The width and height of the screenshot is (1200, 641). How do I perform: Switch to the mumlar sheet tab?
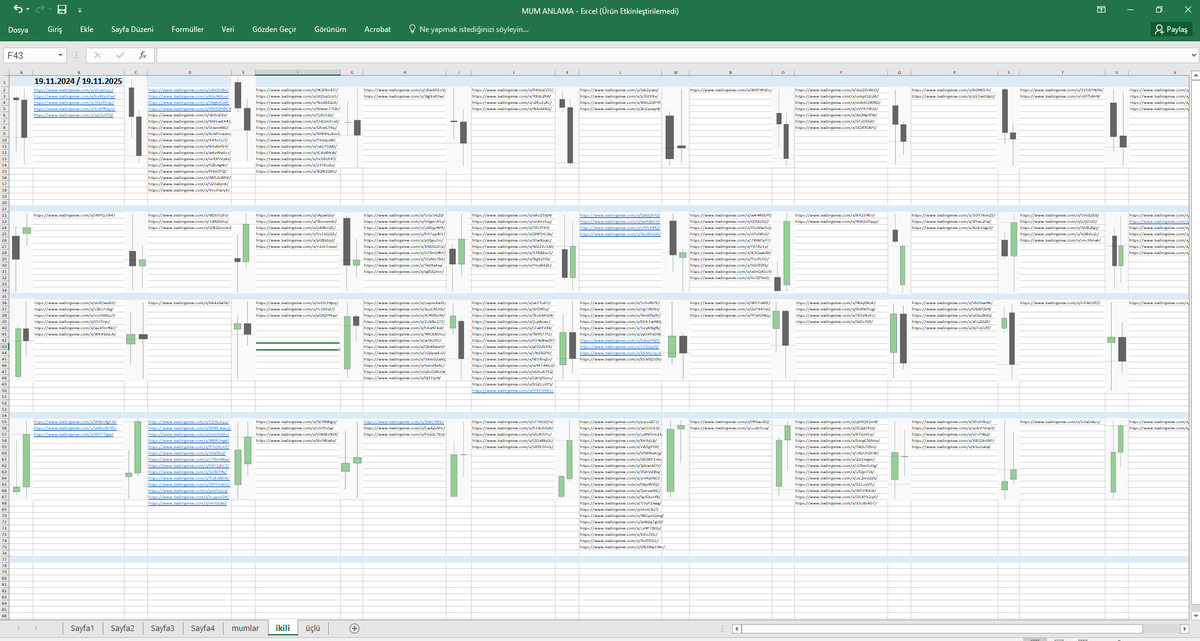[x=245, y=628]
